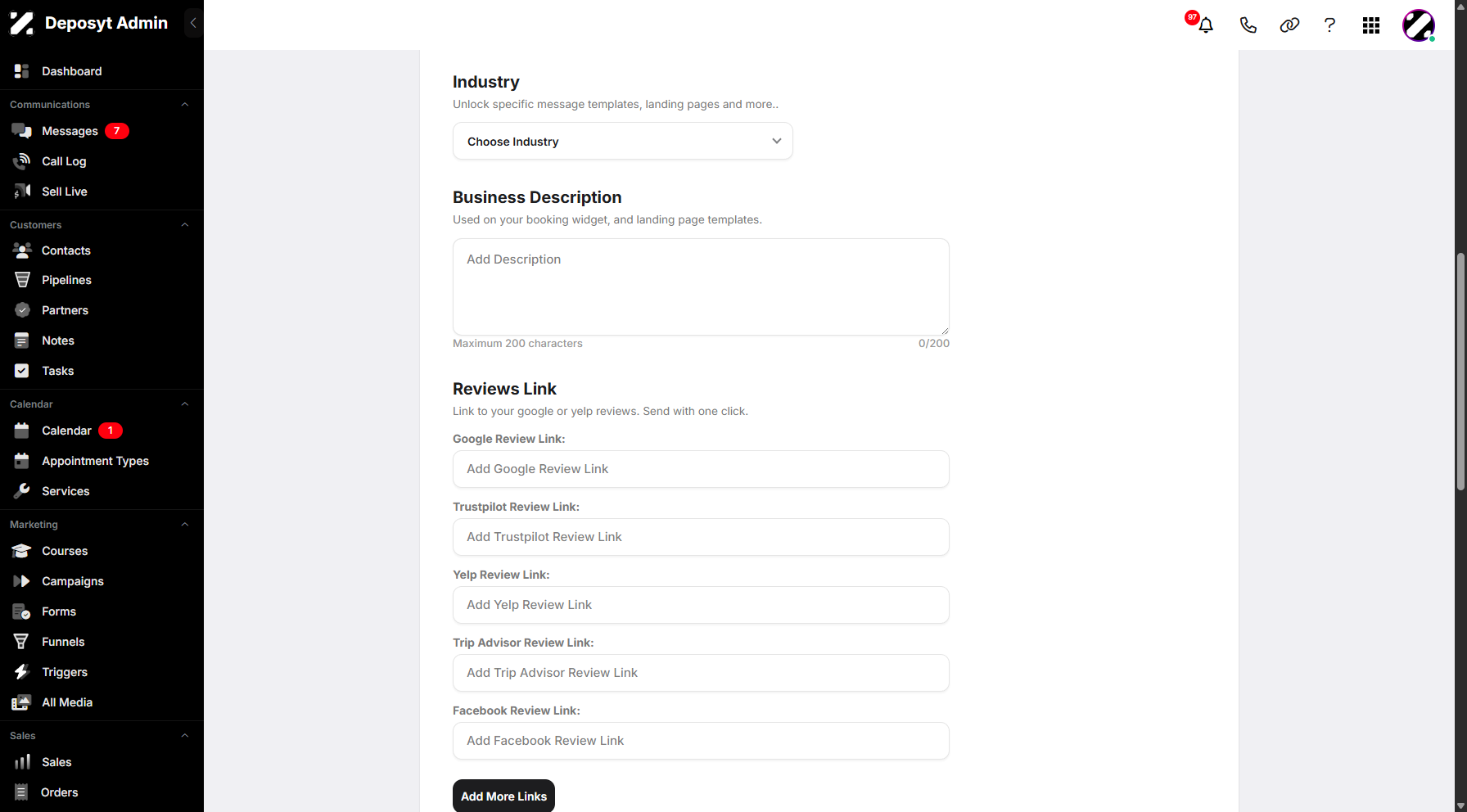The image size is (1467, 812).
Task: Click the Tasks checkmark icon
Action: (22, 371)
